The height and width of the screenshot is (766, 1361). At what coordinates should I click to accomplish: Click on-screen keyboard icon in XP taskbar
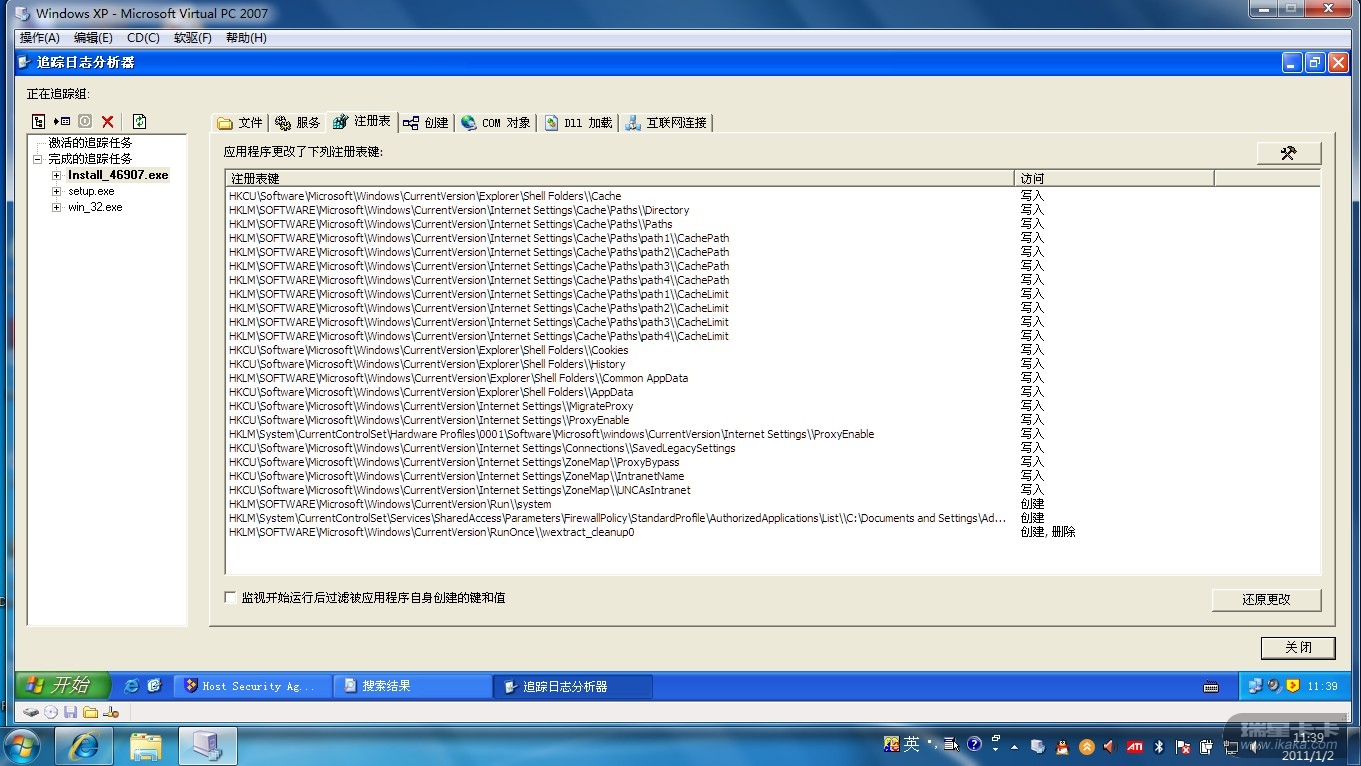tap(1211, 687)
